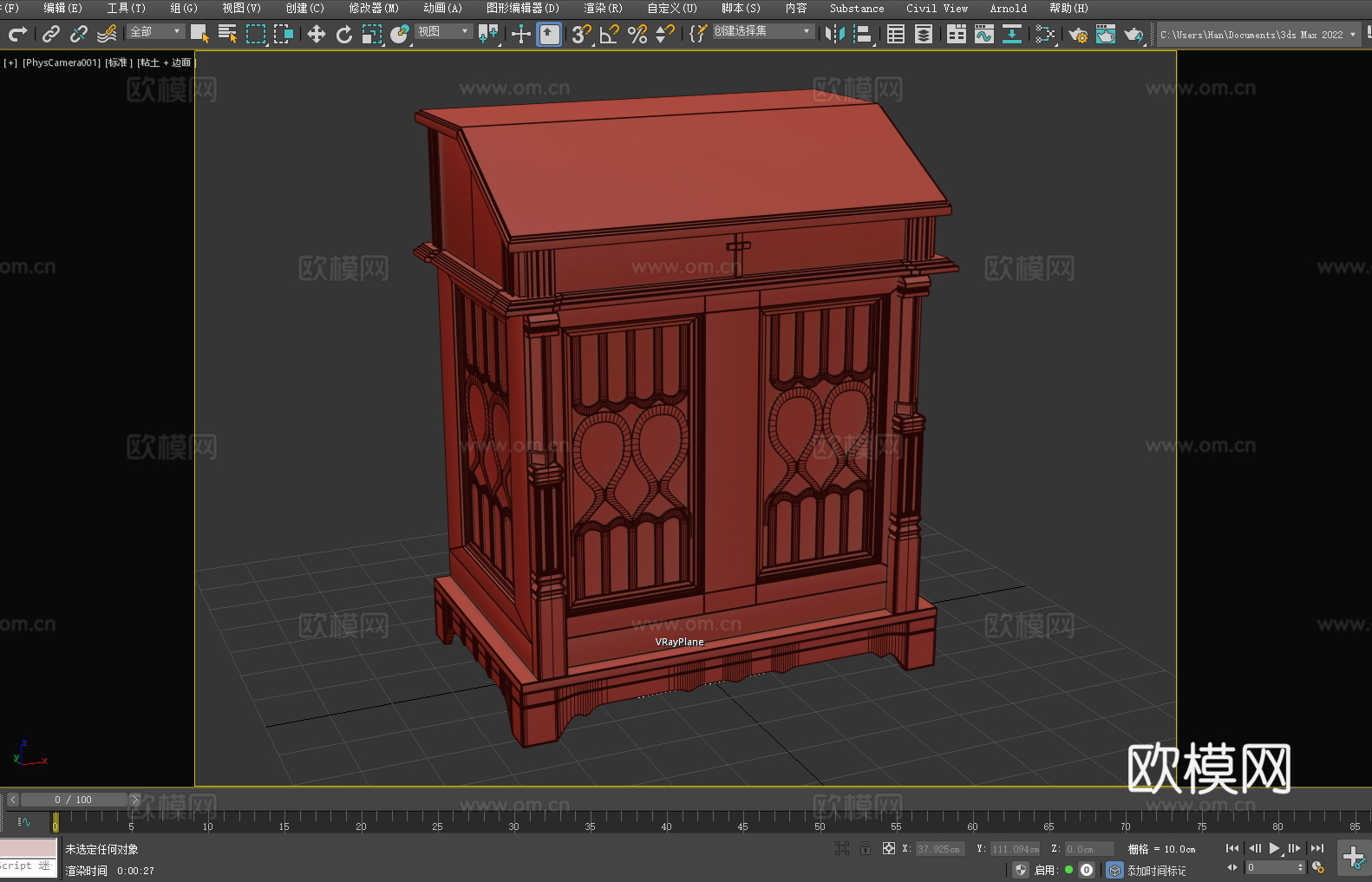Open the Substance menu
The image size is (1372, 882).
pos(857,8)
